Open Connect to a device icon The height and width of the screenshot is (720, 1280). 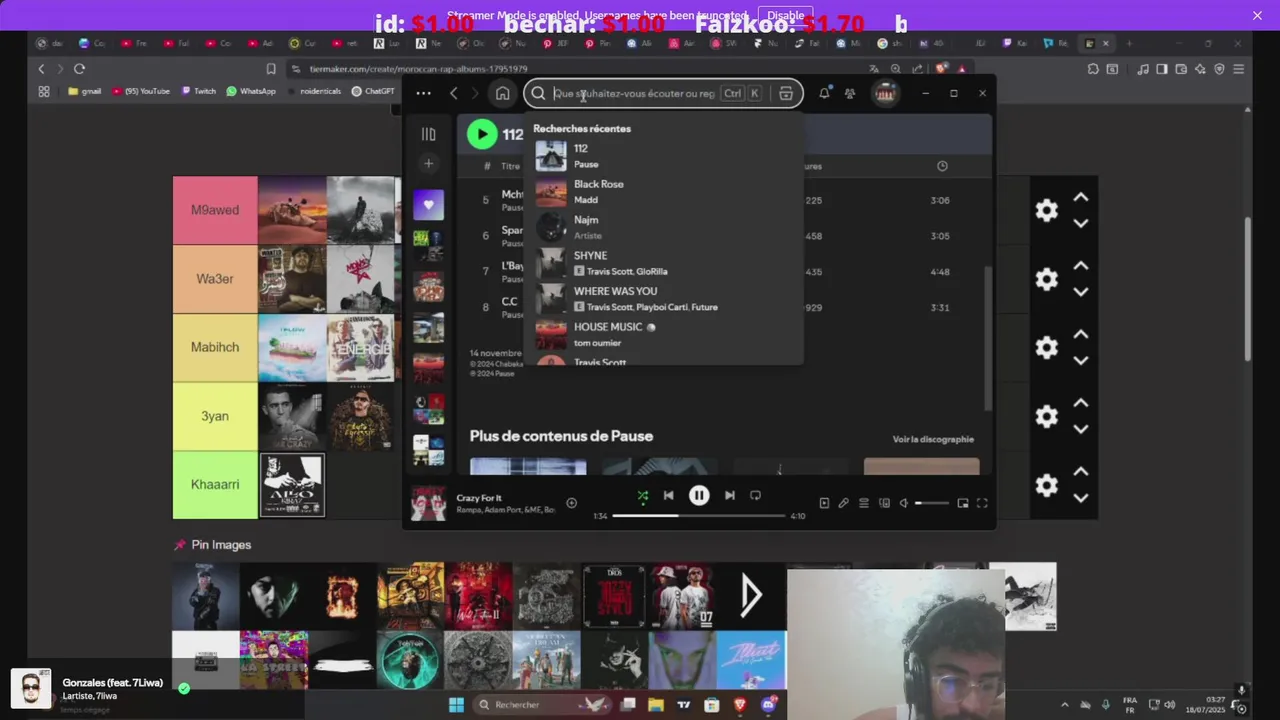(884, 503)
